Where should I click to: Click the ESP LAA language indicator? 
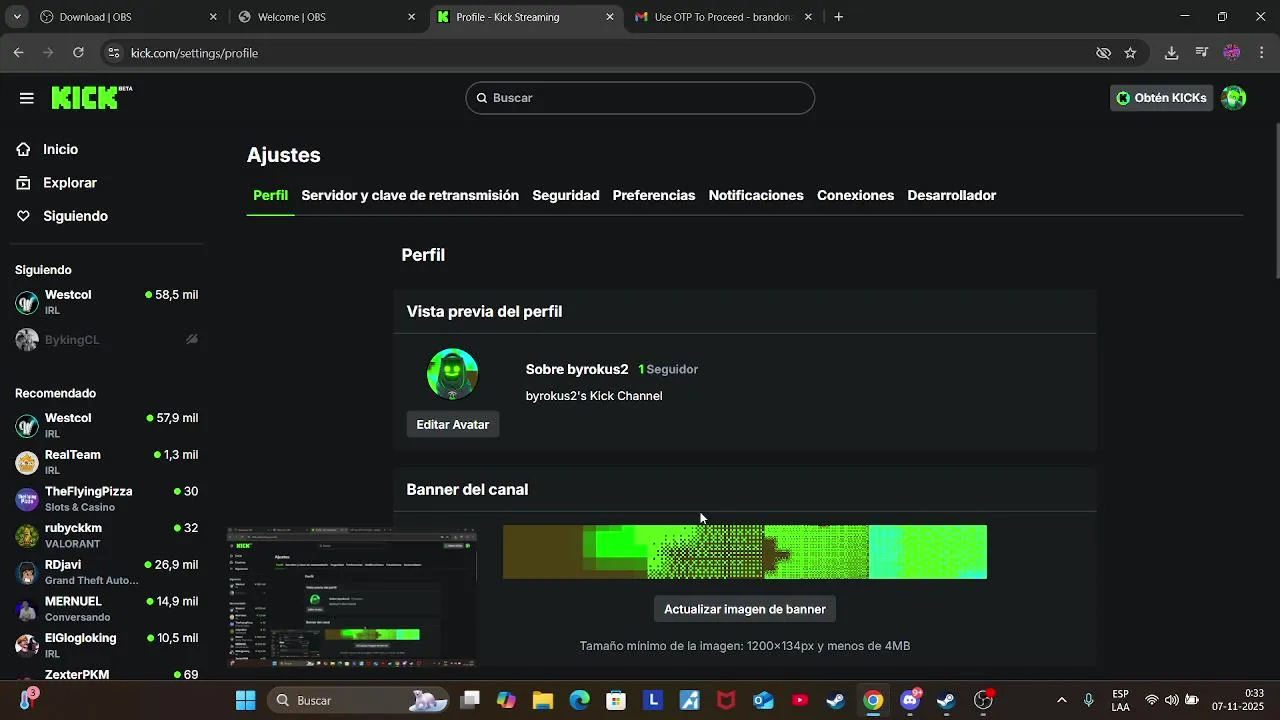(1121, 700)
